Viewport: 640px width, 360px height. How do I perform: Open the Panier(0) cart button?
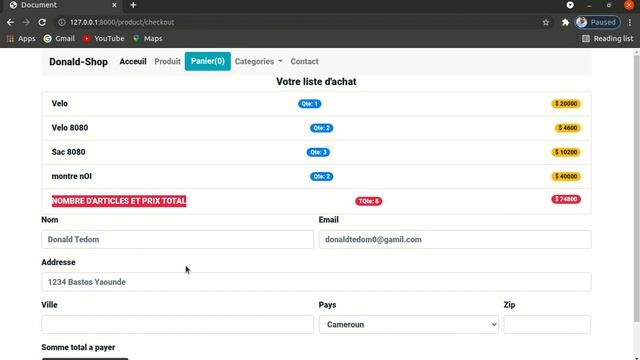tap(207, 61)
